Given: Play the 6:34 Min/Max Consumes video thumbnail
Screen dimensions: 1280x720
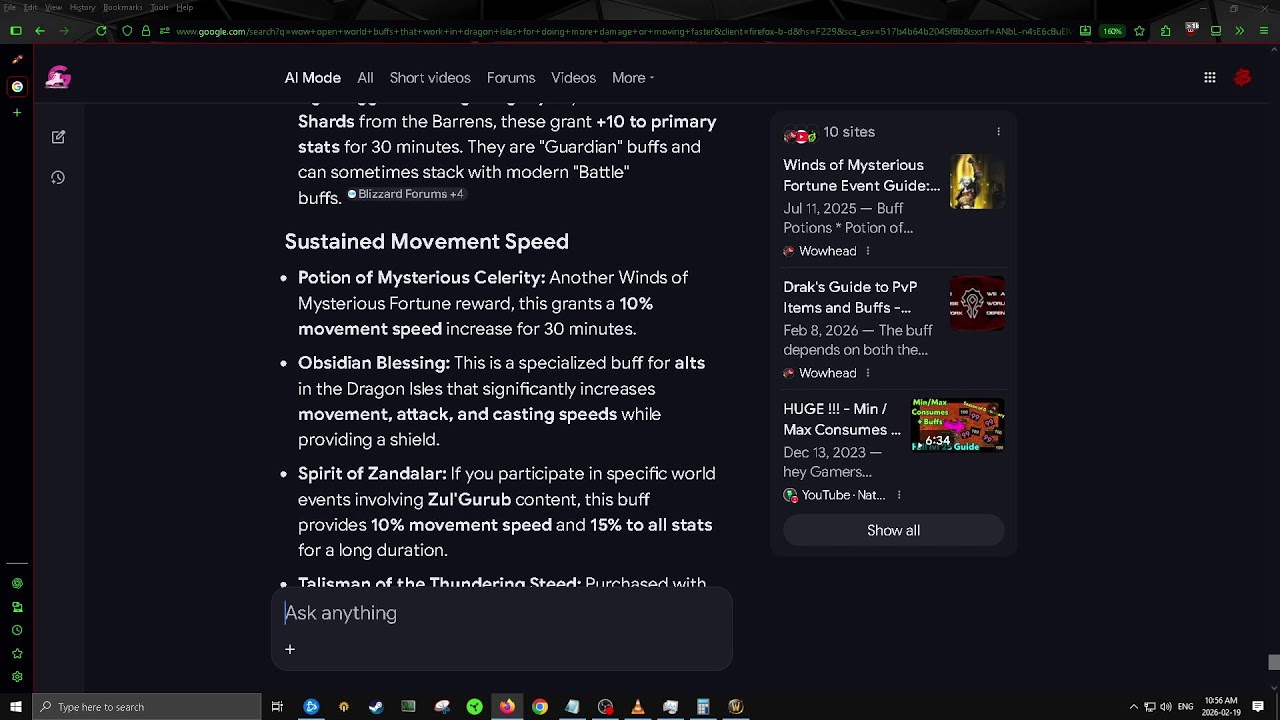Looking at the screenshot, I should tap(958, 425).
